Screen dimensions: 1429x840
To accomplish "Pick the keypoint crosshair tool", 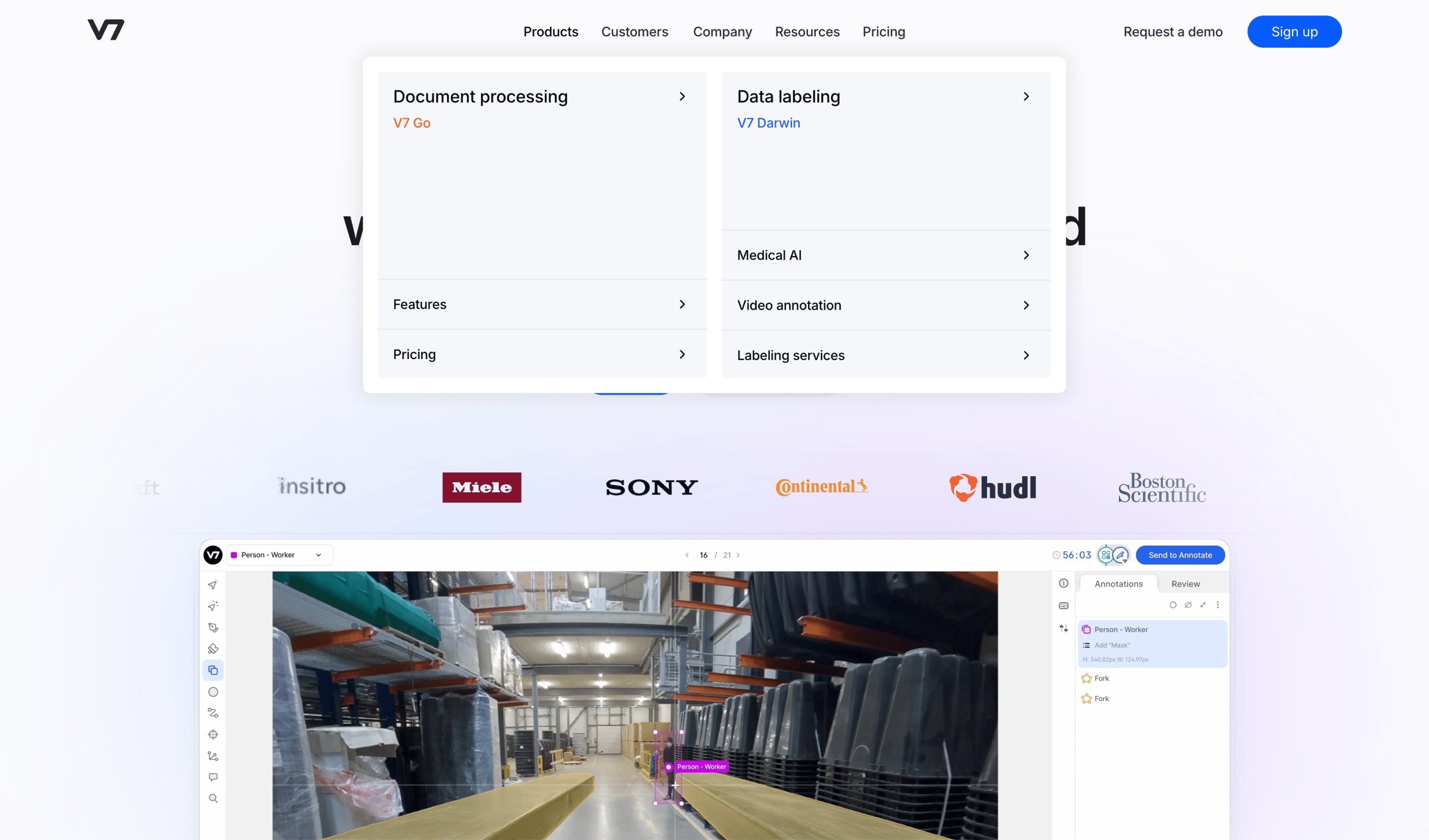I will click(213, 735).
